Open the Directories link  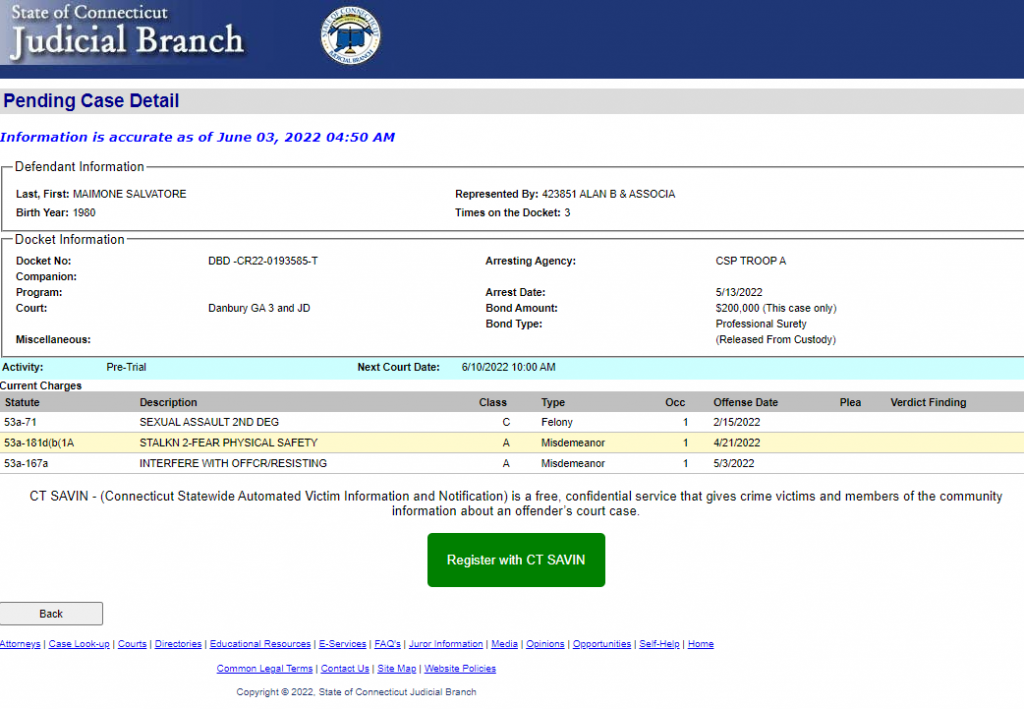[178, 644]
